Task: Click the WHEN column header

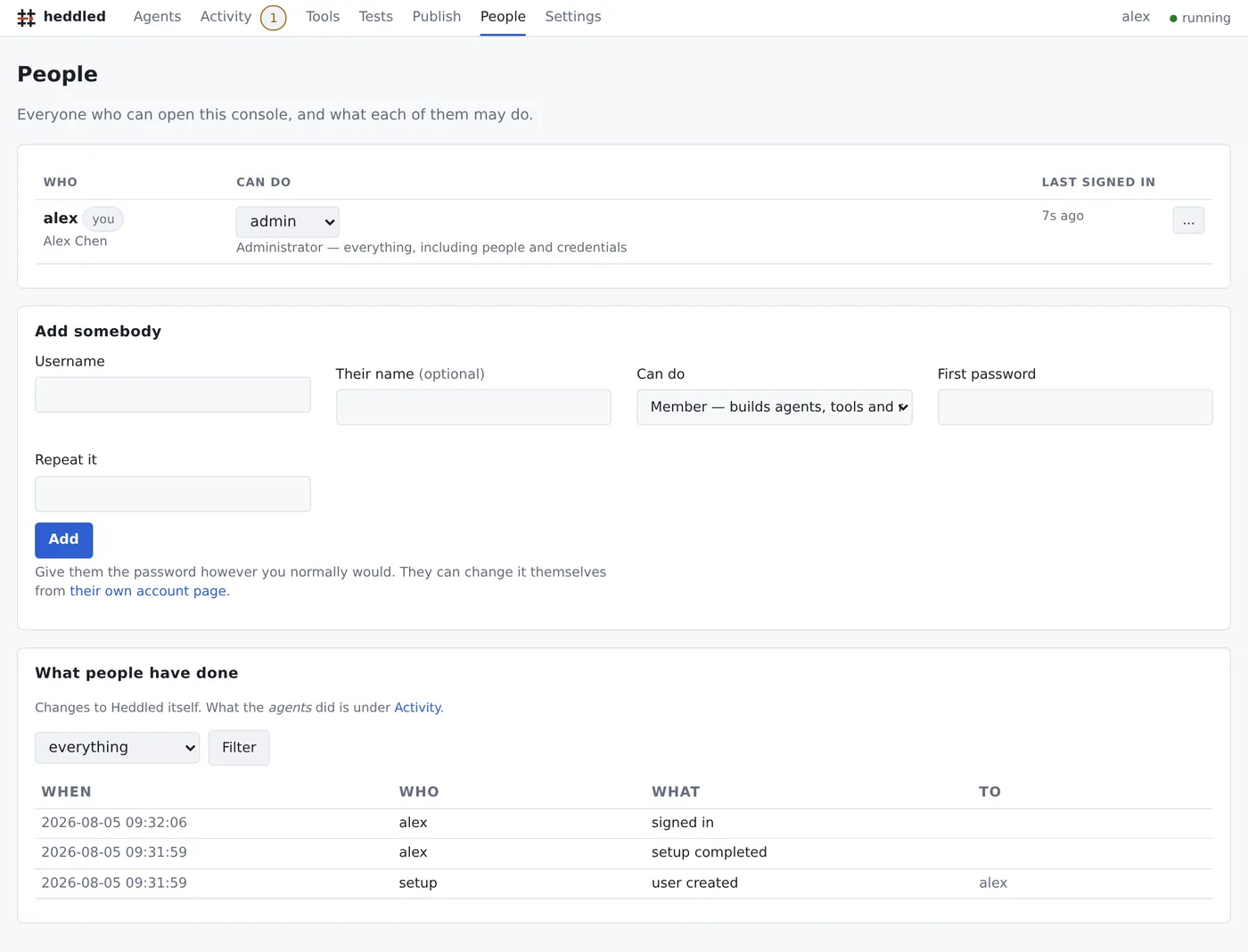Action: pos(67,792)
